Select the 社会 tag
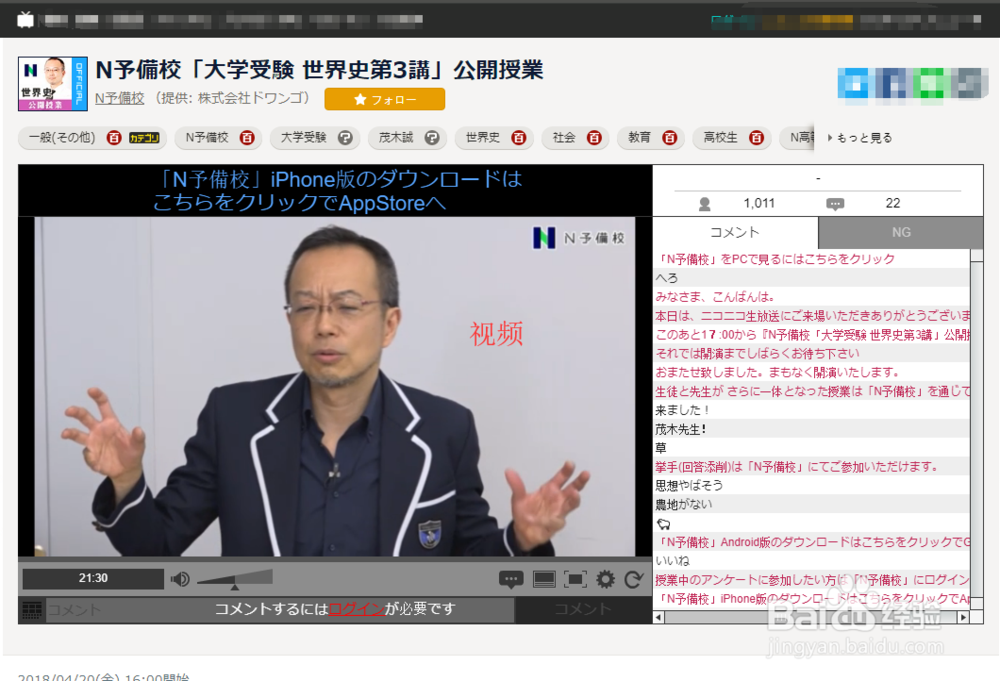The width and height of the screenshot is (1000, 681). tap(564, 138)
